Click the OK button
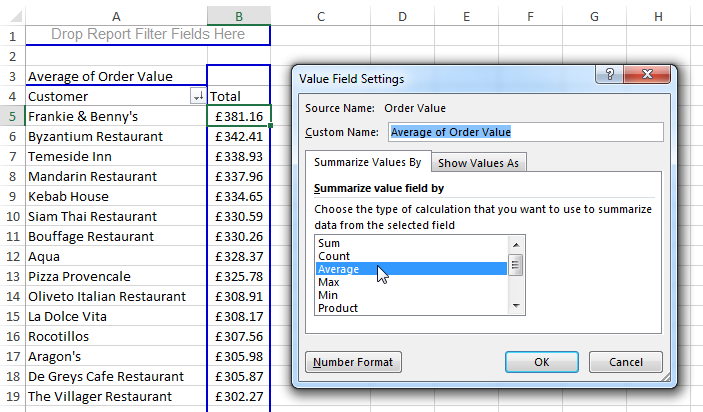Image resolution: width=703 pixels, height=412 pixels. pyautogui.click(x=541, y=362)
